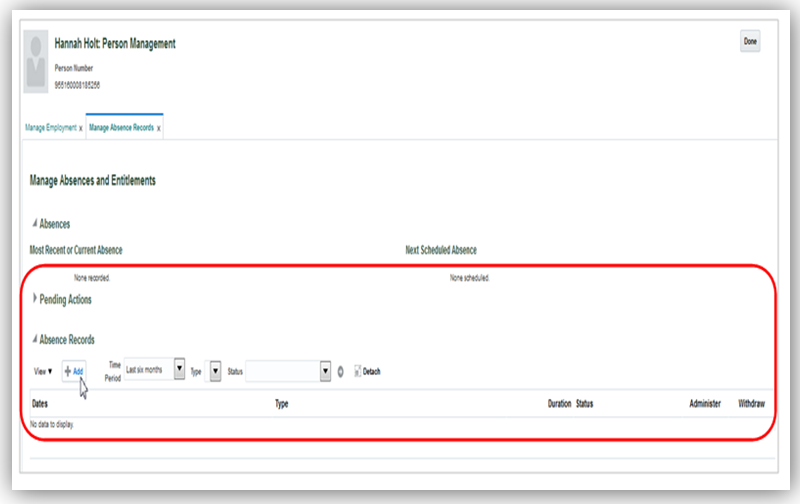Image resolution: width=800 pixels, height=504 pixels.
Task: Switch to Manage Employment tab
Action: tap(51, 128)
